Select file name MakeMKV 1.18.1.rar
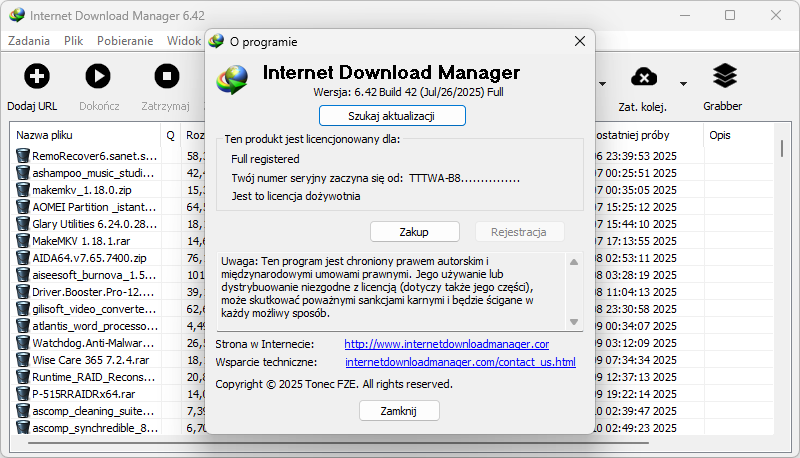This screenshot has height=458, width=800. [x=81, y=241]
